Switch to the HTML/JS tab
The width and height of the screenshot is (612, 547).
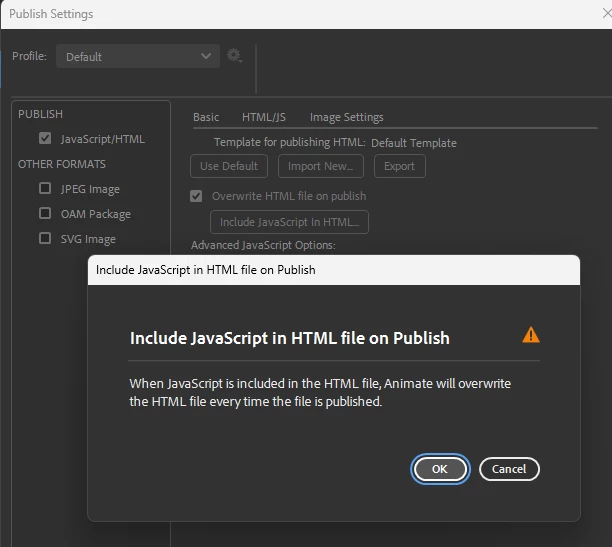[x=264, y=117]
